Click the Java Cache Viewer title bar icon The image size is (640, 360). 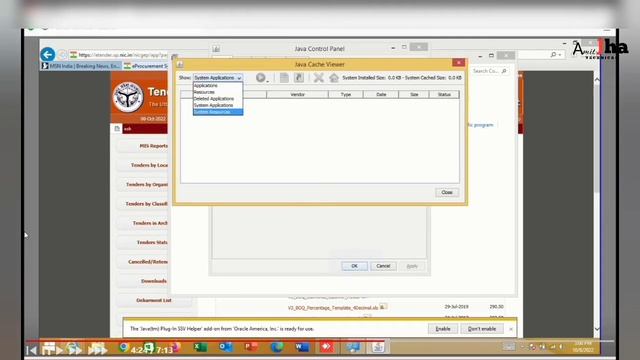(x=180, y=64)
